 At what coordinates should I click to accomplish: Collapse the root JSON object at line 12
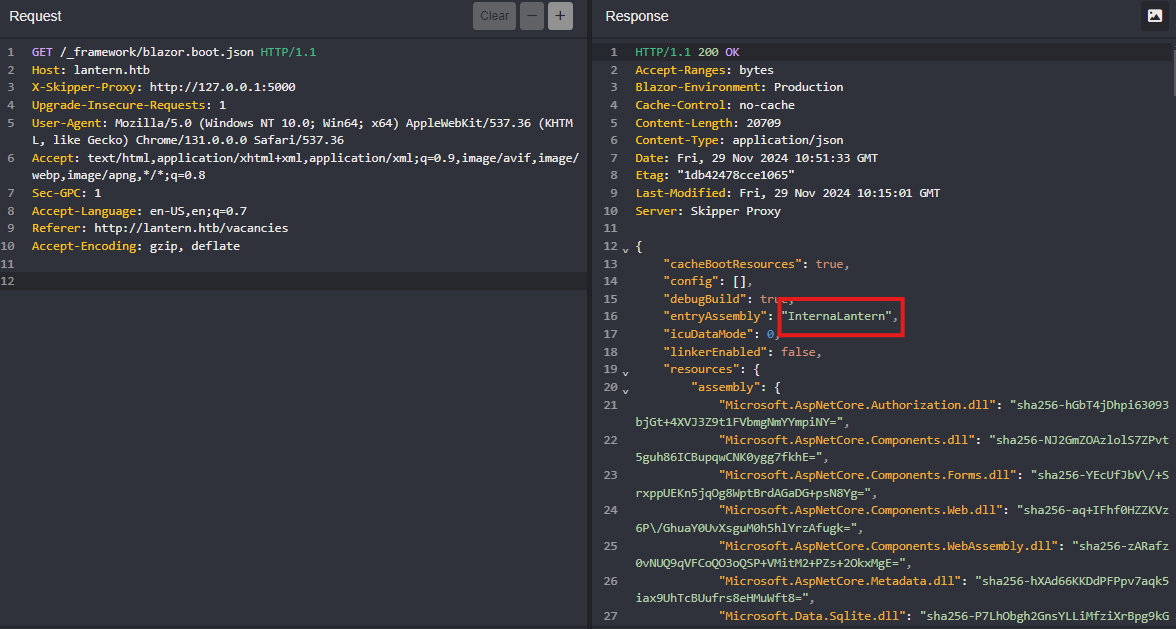click(x=626, y=249)
